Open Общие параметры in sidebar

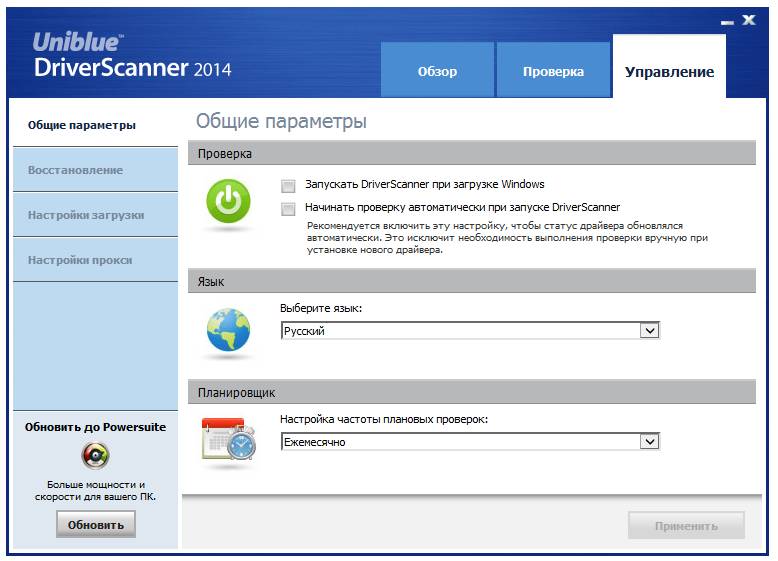point(95,125)
